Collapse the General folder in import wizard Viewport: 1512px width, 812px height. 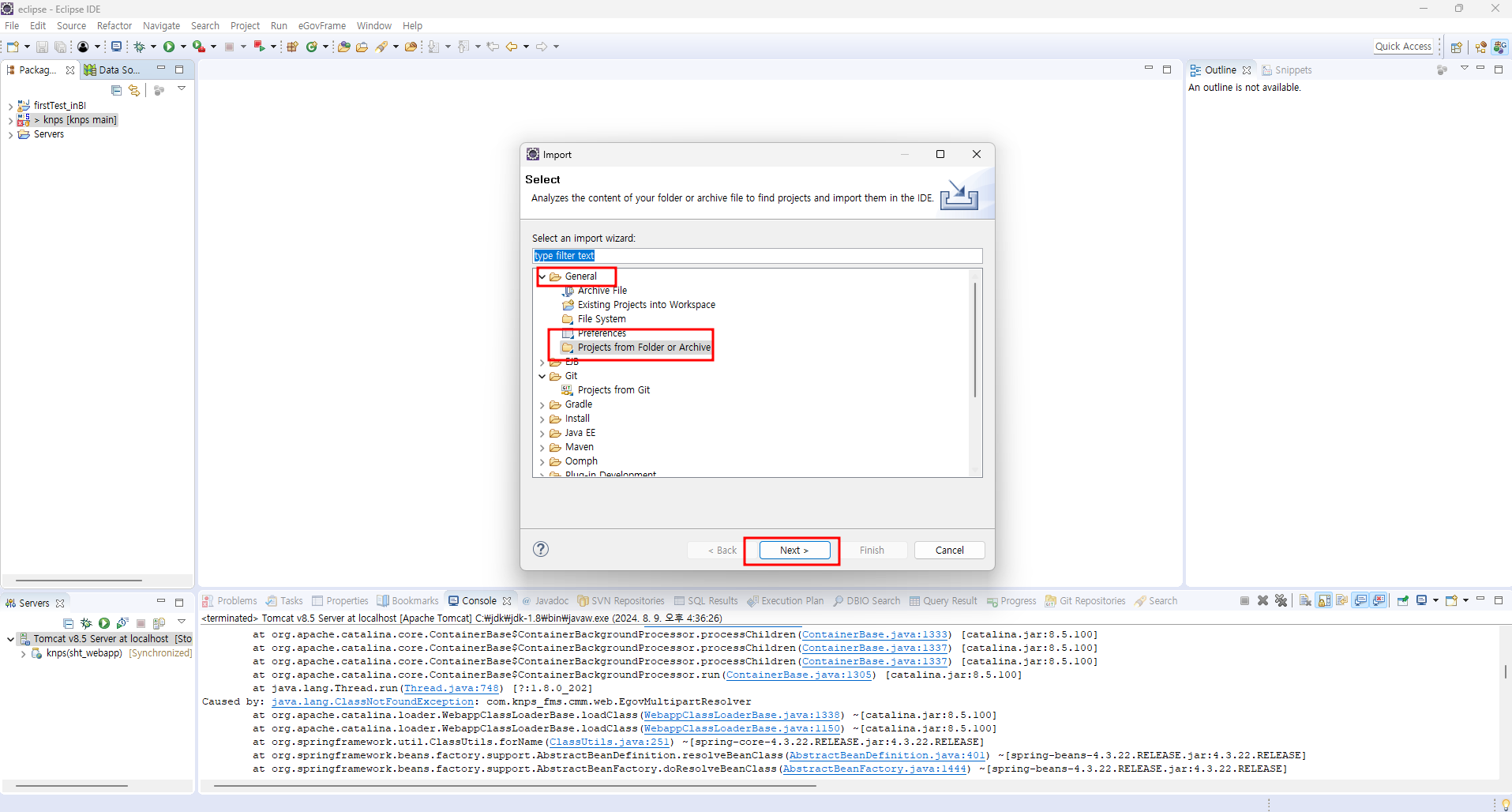(542, 276)
